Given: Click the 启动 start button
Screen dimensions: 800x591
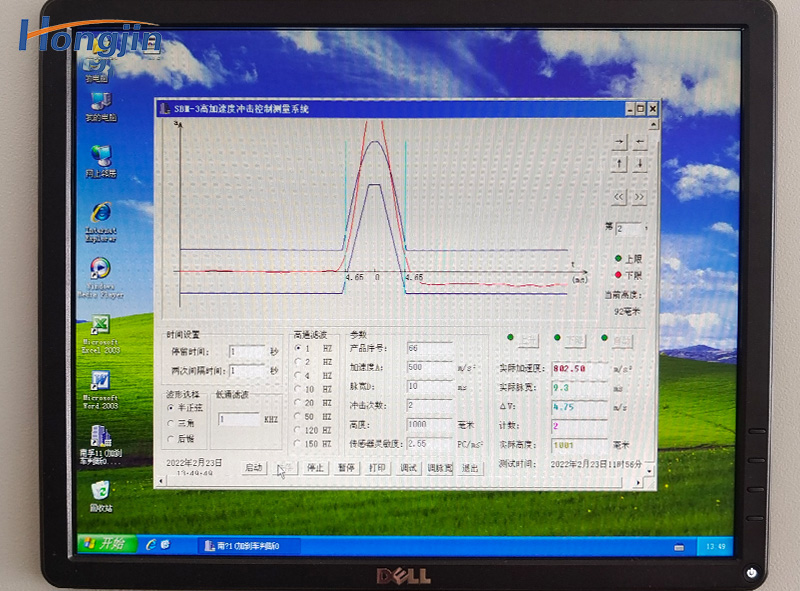Looking at the screenshot, I should (x=254, y=468).
